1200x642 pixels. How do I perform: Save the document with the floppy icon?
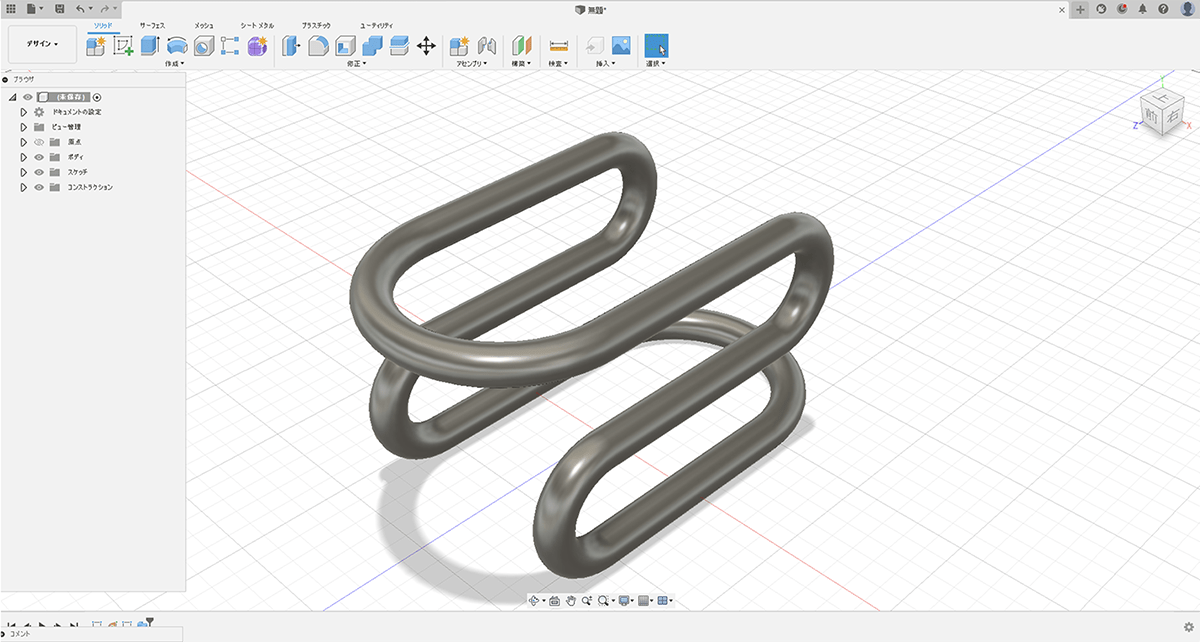(x=60, y=8)
